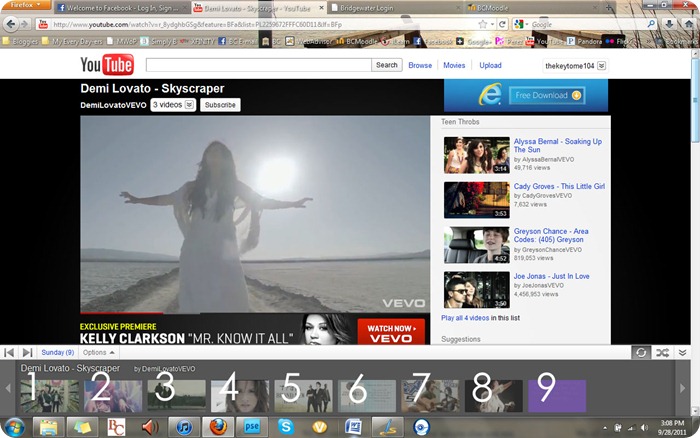The width and height of the screenshot is (700, 438).
Task: Open Cady Groves - This Little Girl
Action: tap(559, 186)
